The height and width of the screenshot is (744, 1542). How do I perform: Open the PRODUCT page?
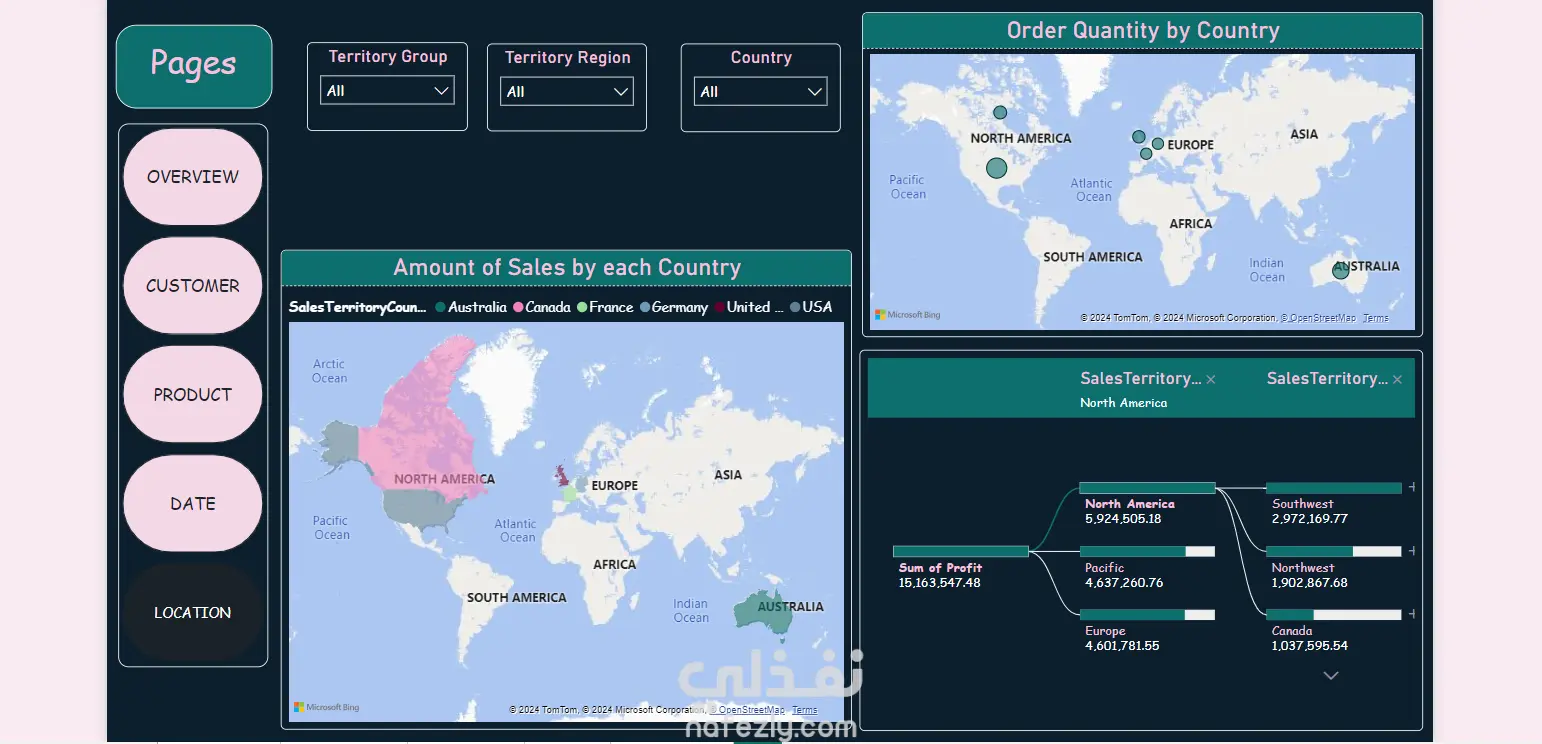click(193, 395)
